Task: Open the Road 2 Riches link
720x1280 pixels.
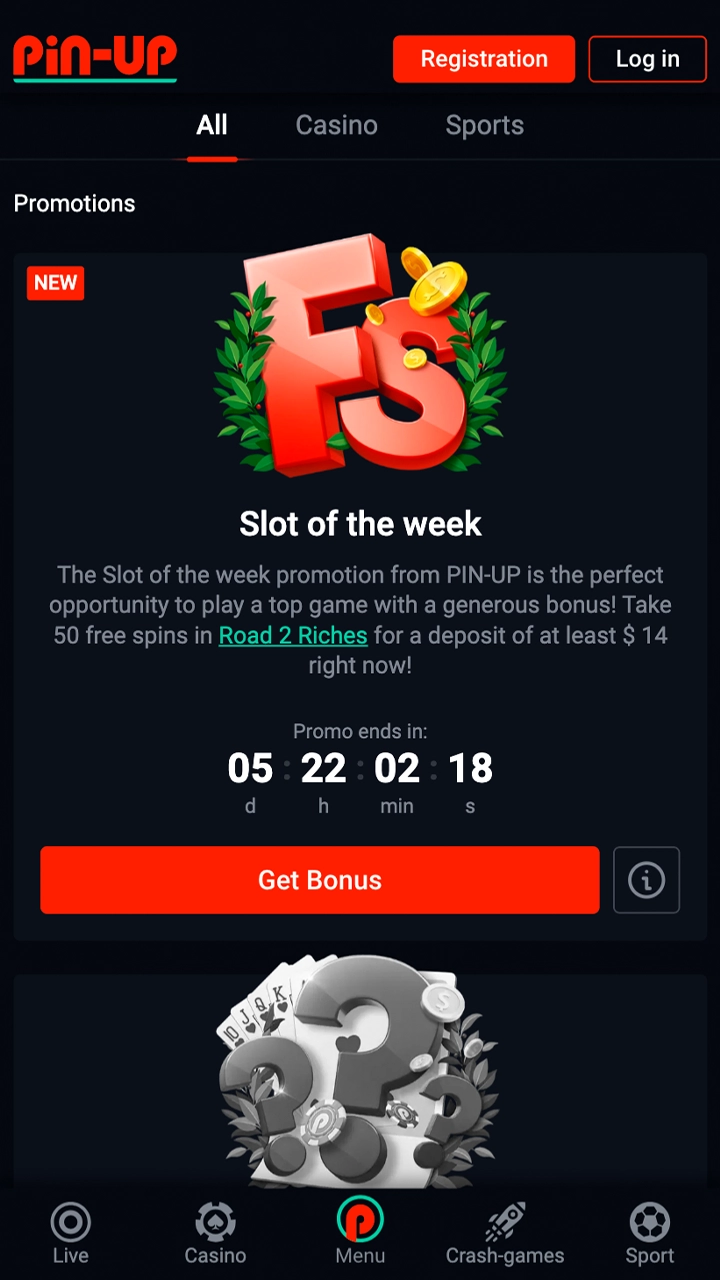Action: [293, 635]
